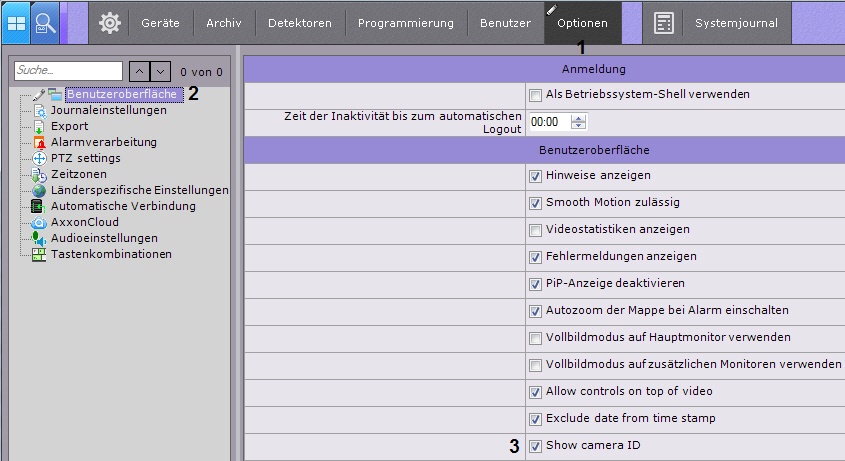Click the Systemjournal log icon
The height and width of the screenshot is (461, 845).
point(663,22)
